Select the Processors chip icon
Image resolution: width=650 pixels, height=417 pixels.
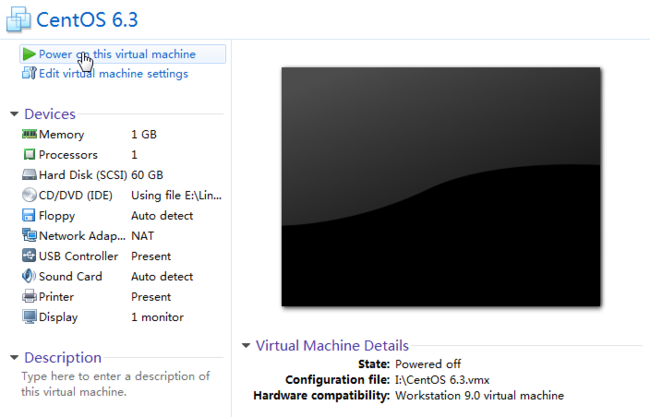coord(29,155)
